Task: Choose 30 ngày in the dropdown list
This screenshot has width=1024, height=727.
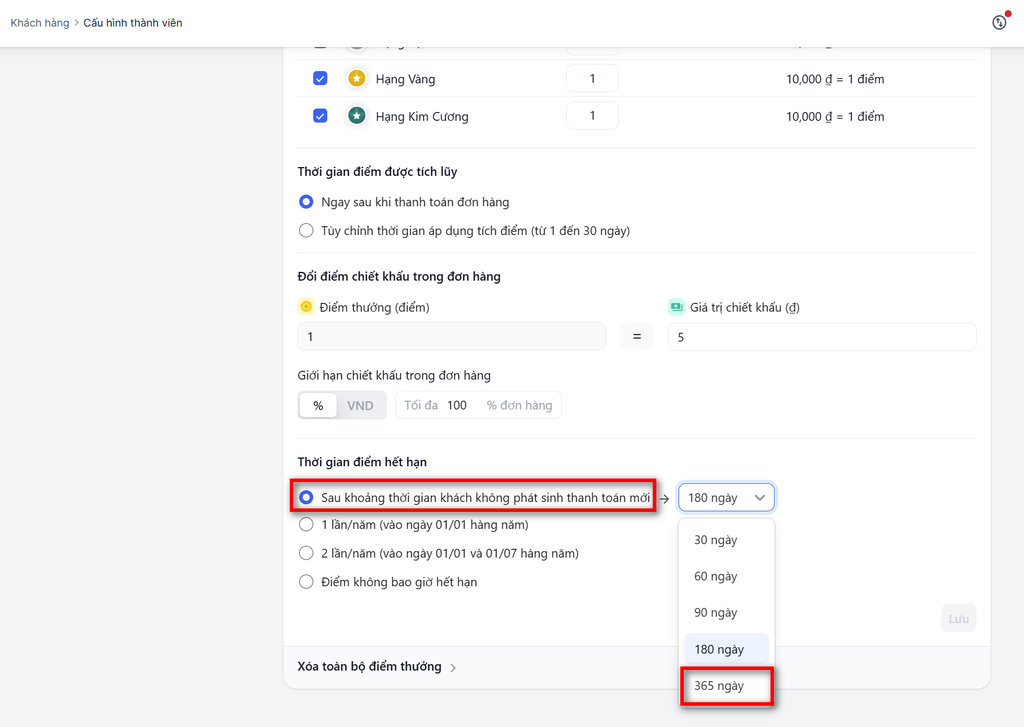Action: 716,540
